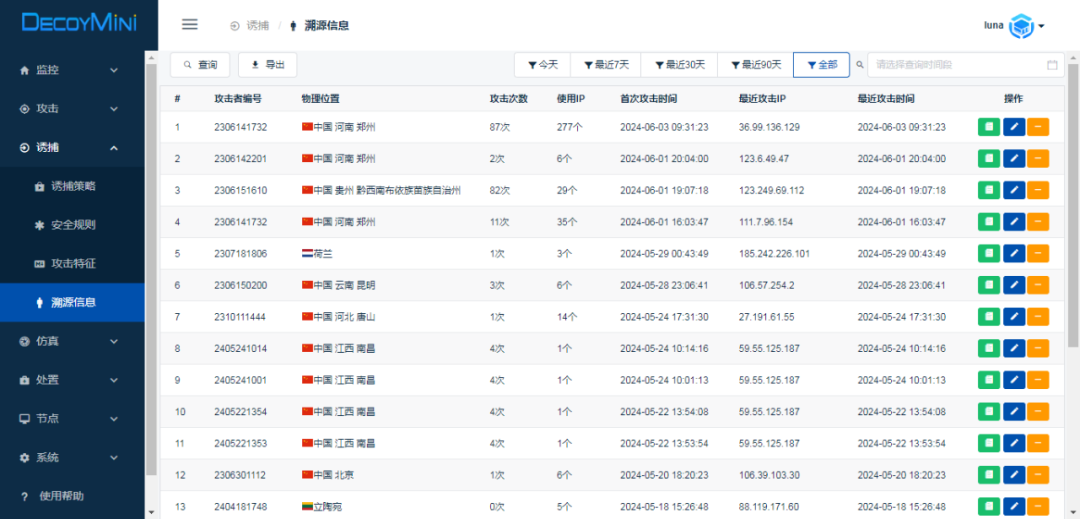1080x519 pixels.
Task: Click the blue edit icon for row 1
Action: tap(1014, 127)
